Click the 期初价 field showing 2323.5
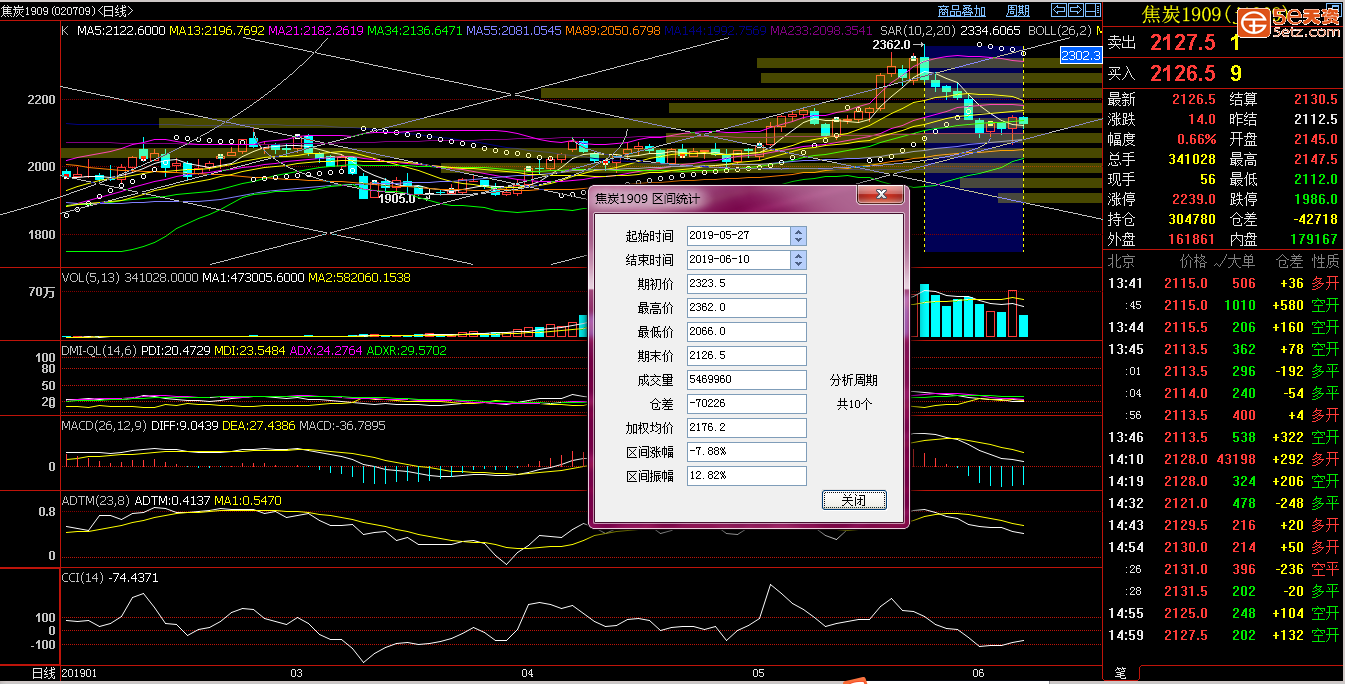Screen dimensions: 1345x684 [747, 284]
